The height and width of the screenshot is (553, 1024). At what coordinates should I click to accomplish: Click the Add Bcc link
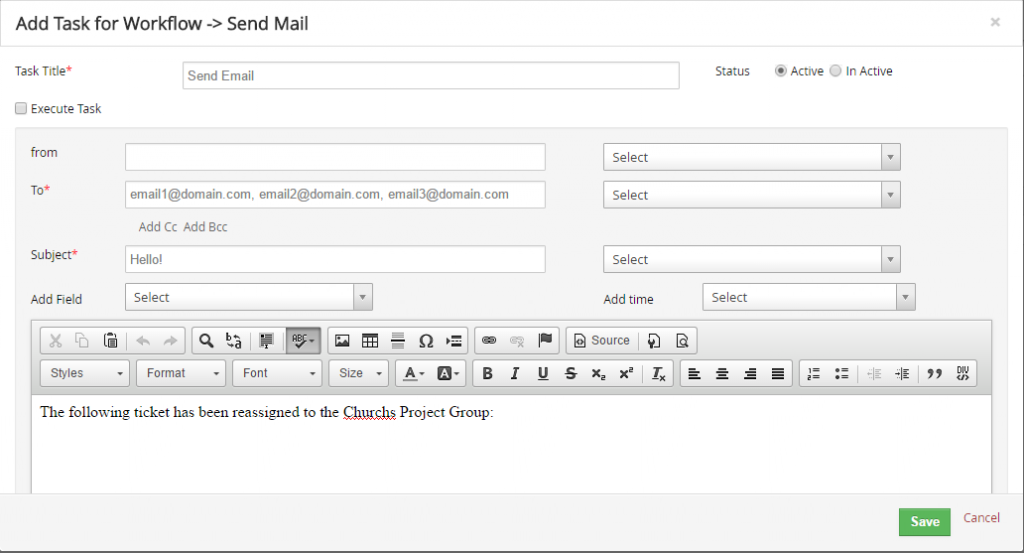[205, 227]
